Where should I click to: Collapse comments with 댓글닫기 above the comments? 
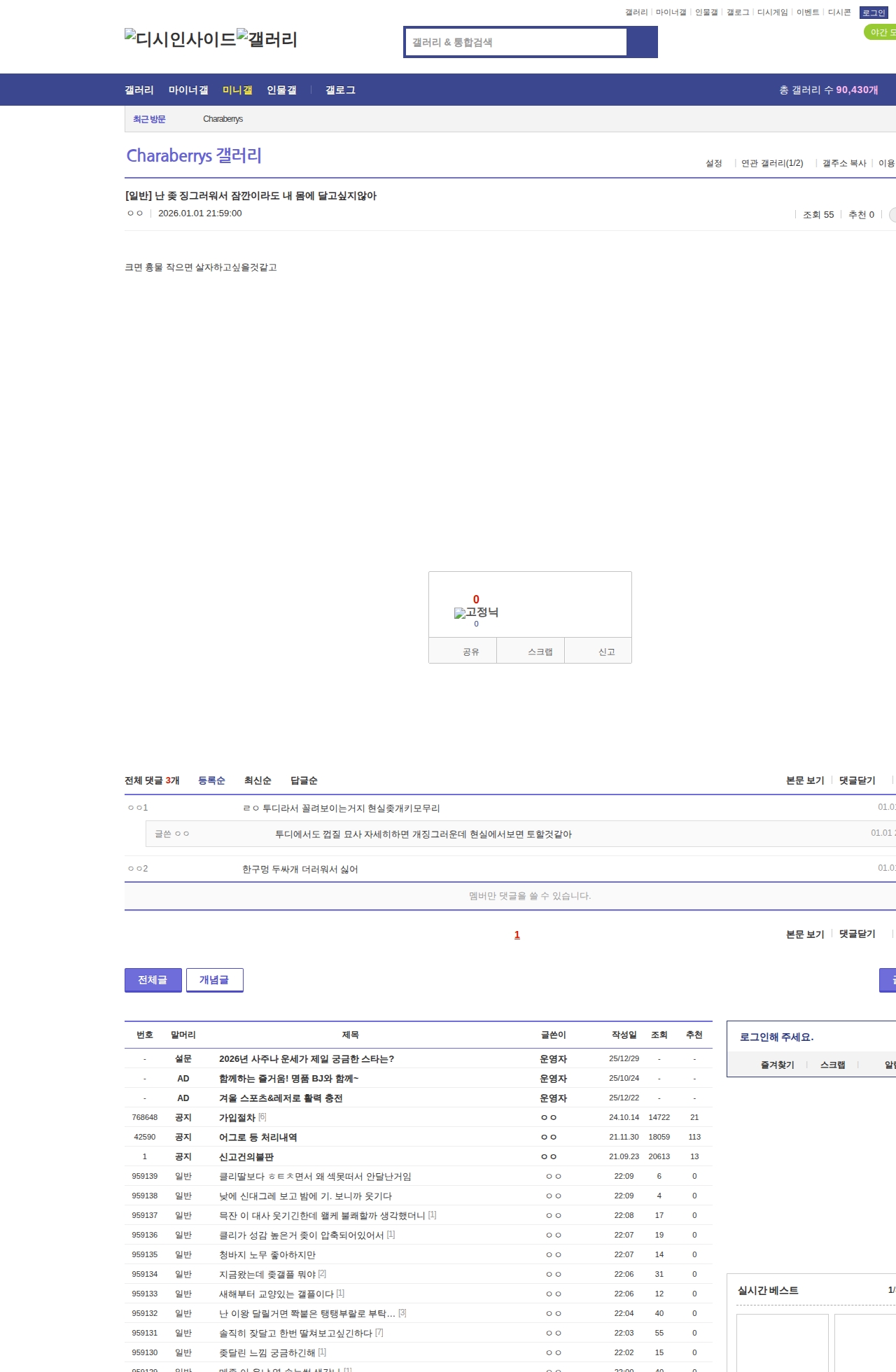tap(857, 780)
